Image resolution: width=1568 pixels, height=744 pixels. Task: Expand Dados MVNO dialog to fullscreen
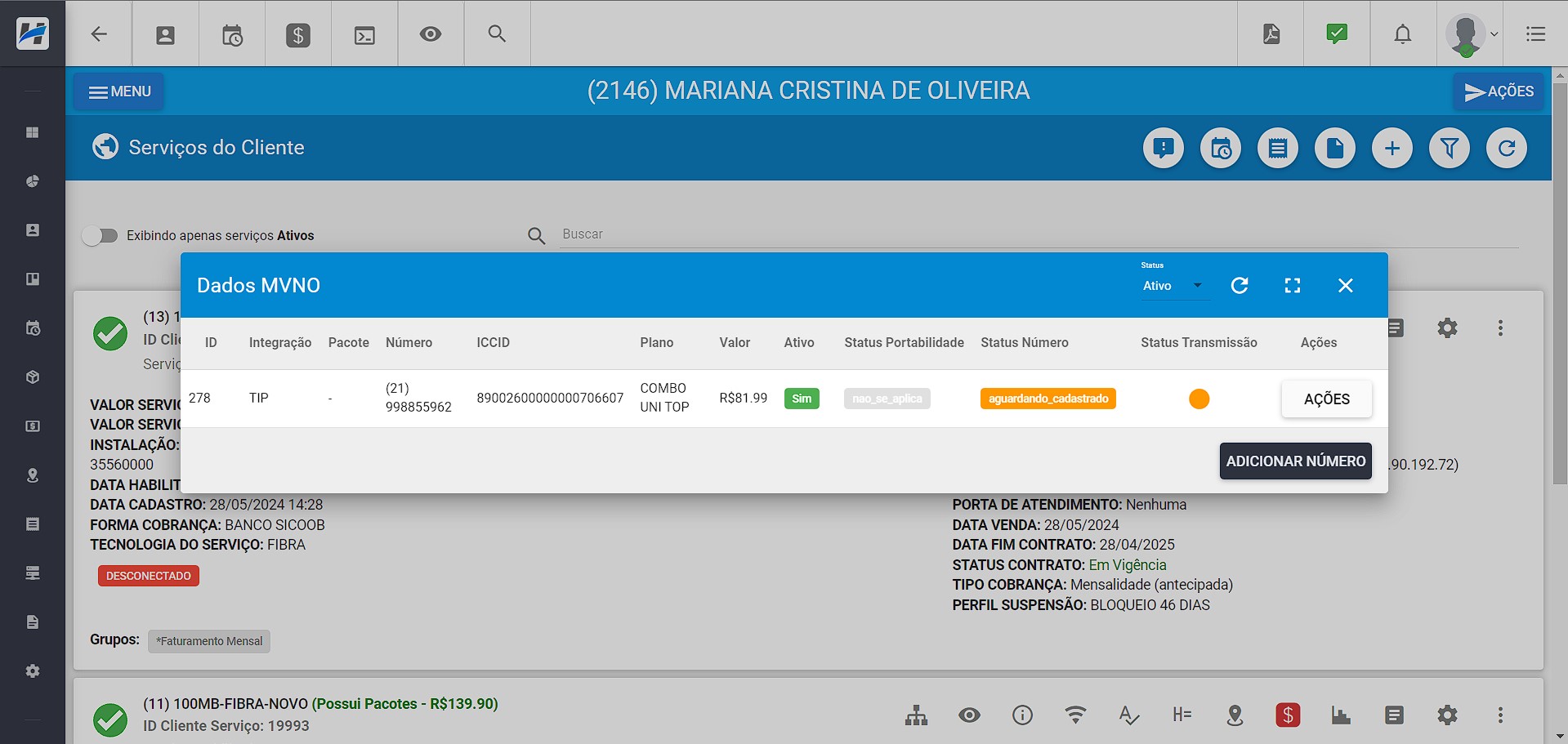pos(1293,285)
